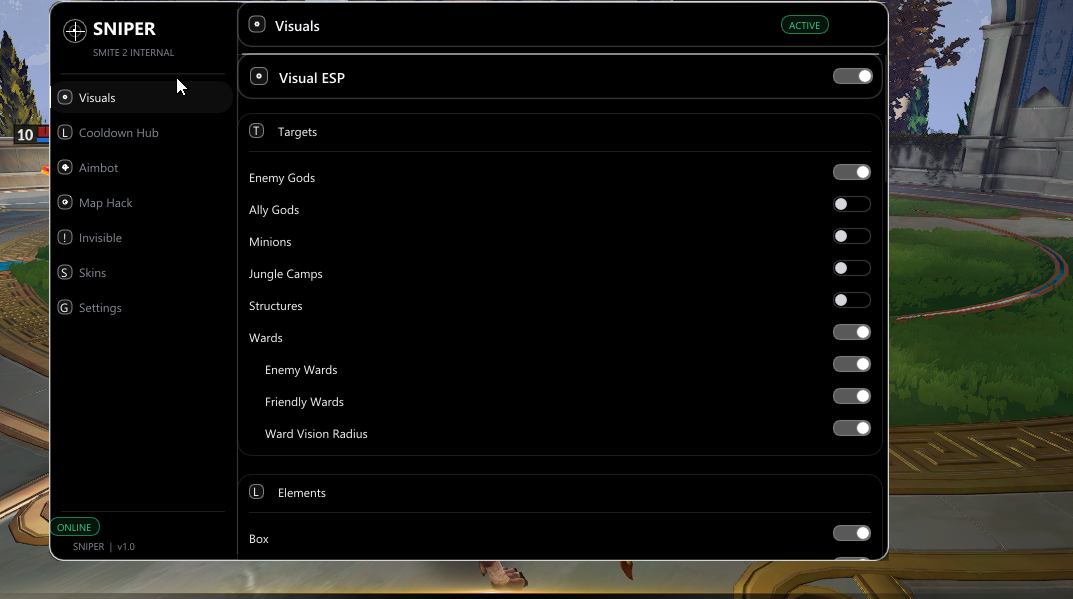Click the L icon beside Elements
Image resolution: width=1073 pixels, height=599 pixels.
coord(257,492)
